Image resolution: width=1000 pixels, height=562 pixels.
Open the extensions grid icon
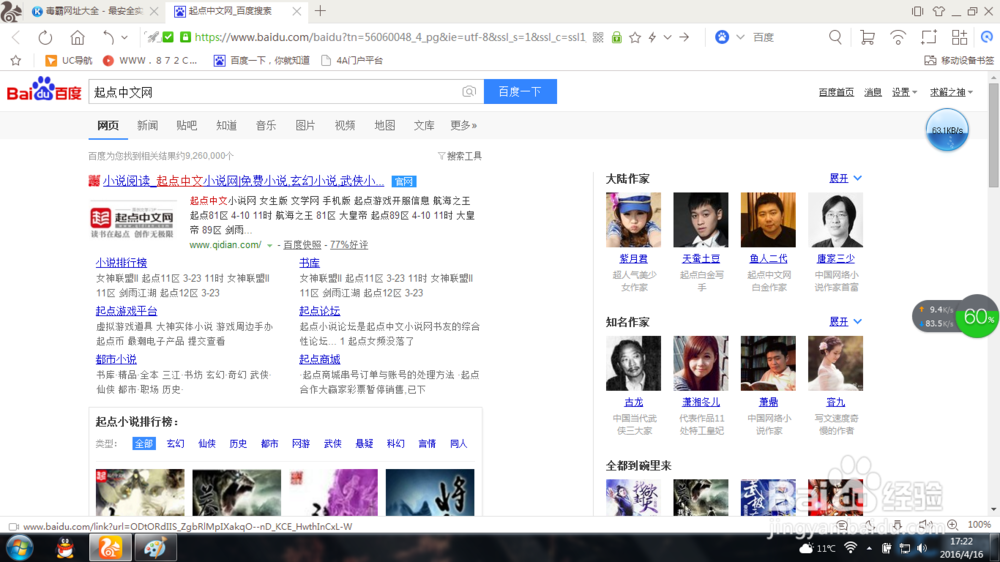coord(959,38)
